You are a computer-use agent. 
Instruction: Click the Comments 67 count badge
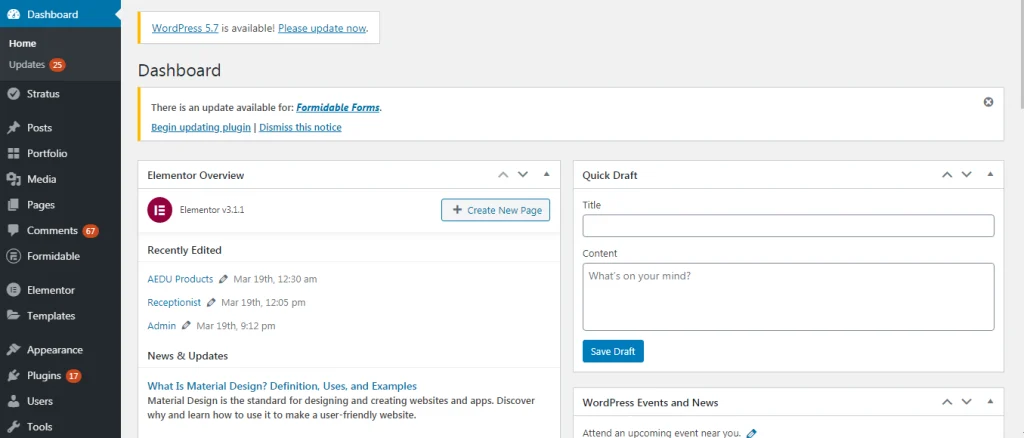(91, 231)
